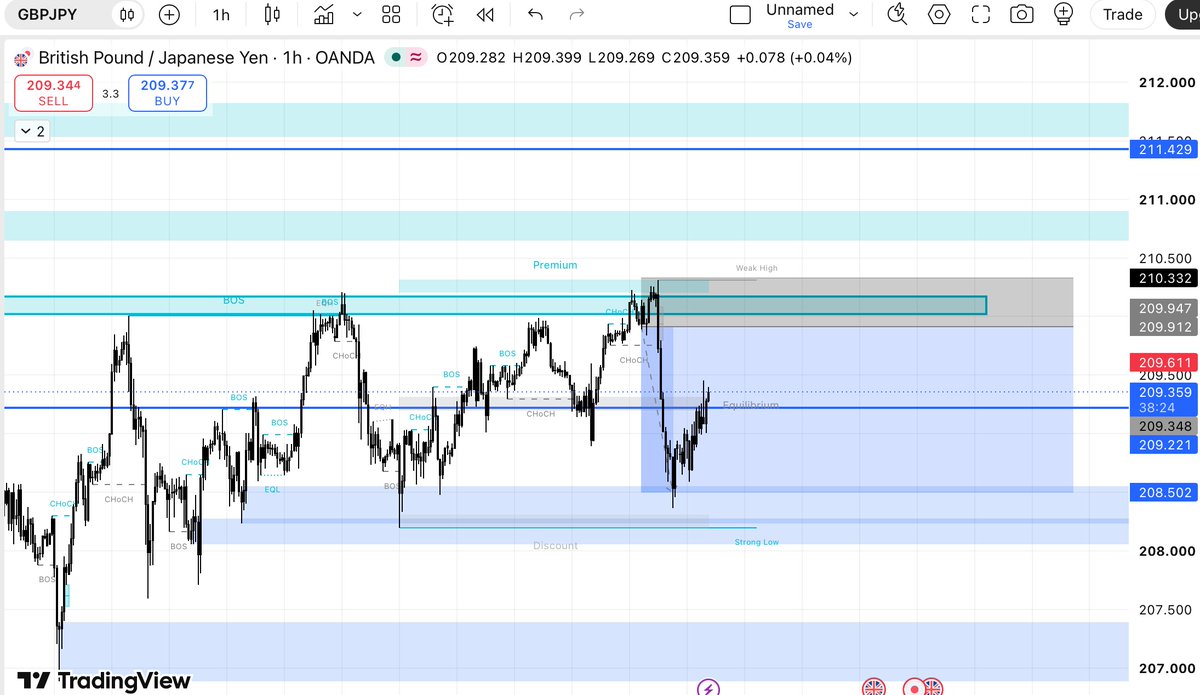This screenshot has height=695, width=1200.
Task: Open the 1h timeframe selector
Action: 221,14
